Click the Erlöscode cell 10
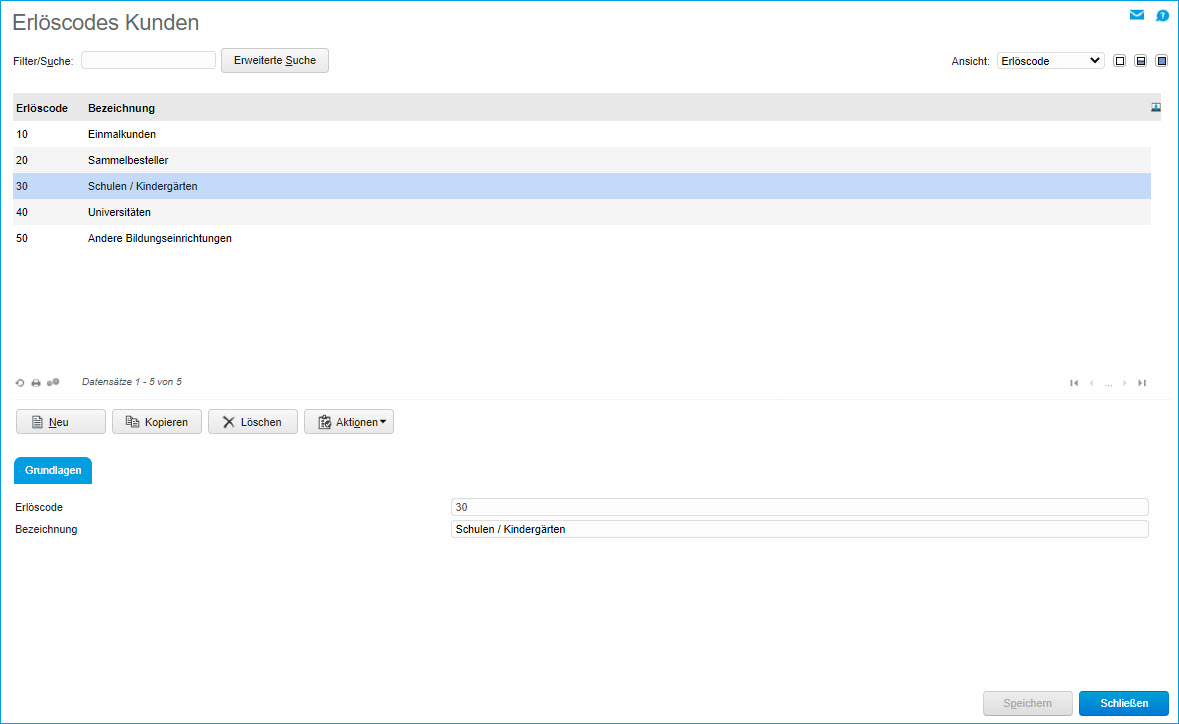The image size is (1179, 724). pyautogui.click(x=22, y=135)
